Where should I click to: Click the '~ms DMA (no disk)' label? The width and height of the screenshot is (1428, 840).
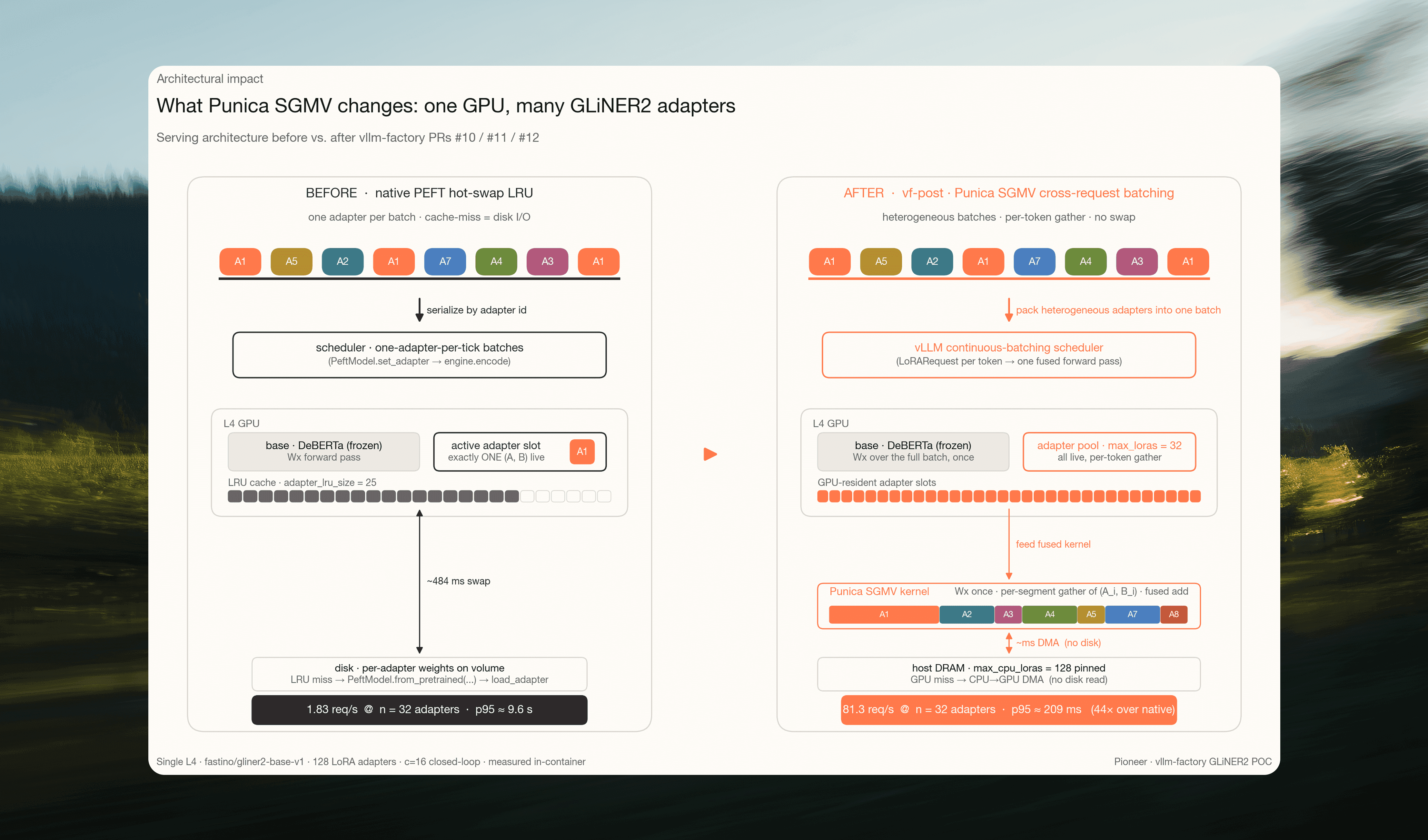1058,643
